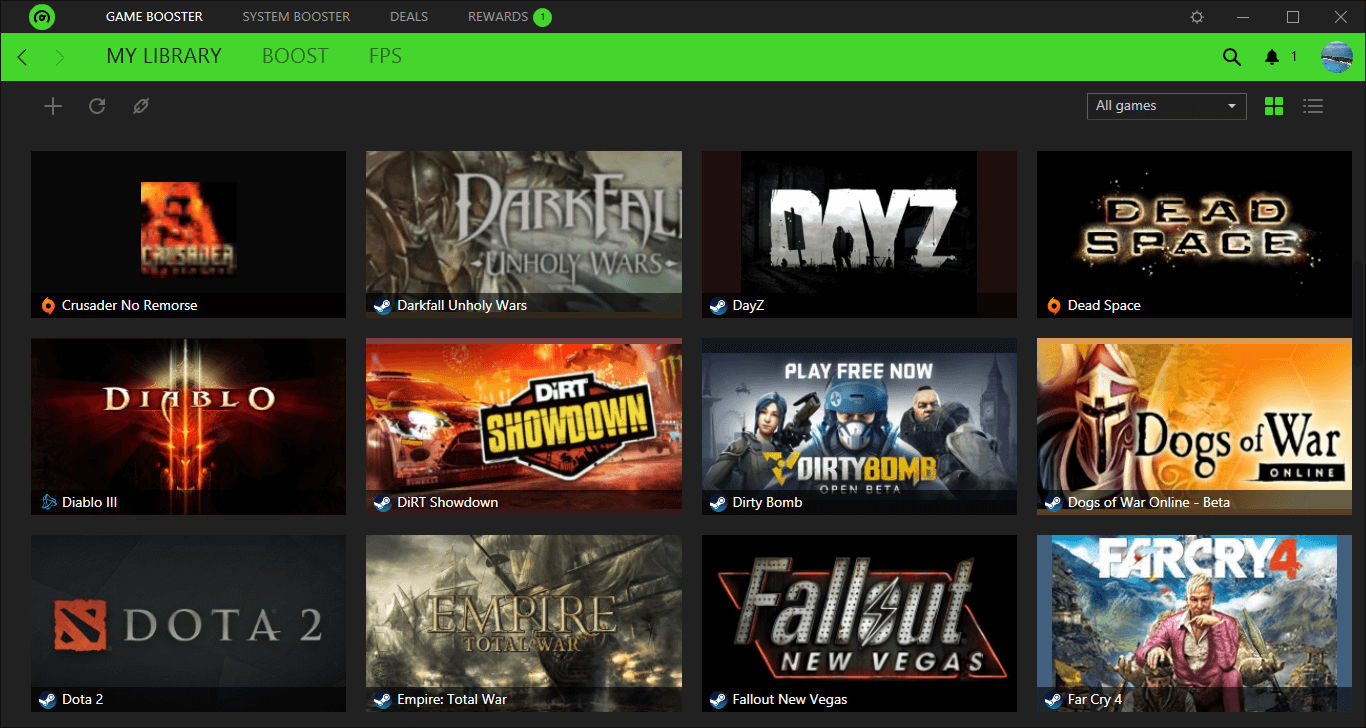Expand the All games filter dropdown
This screenshot has width=1366, height=728.
point(1166,106)
